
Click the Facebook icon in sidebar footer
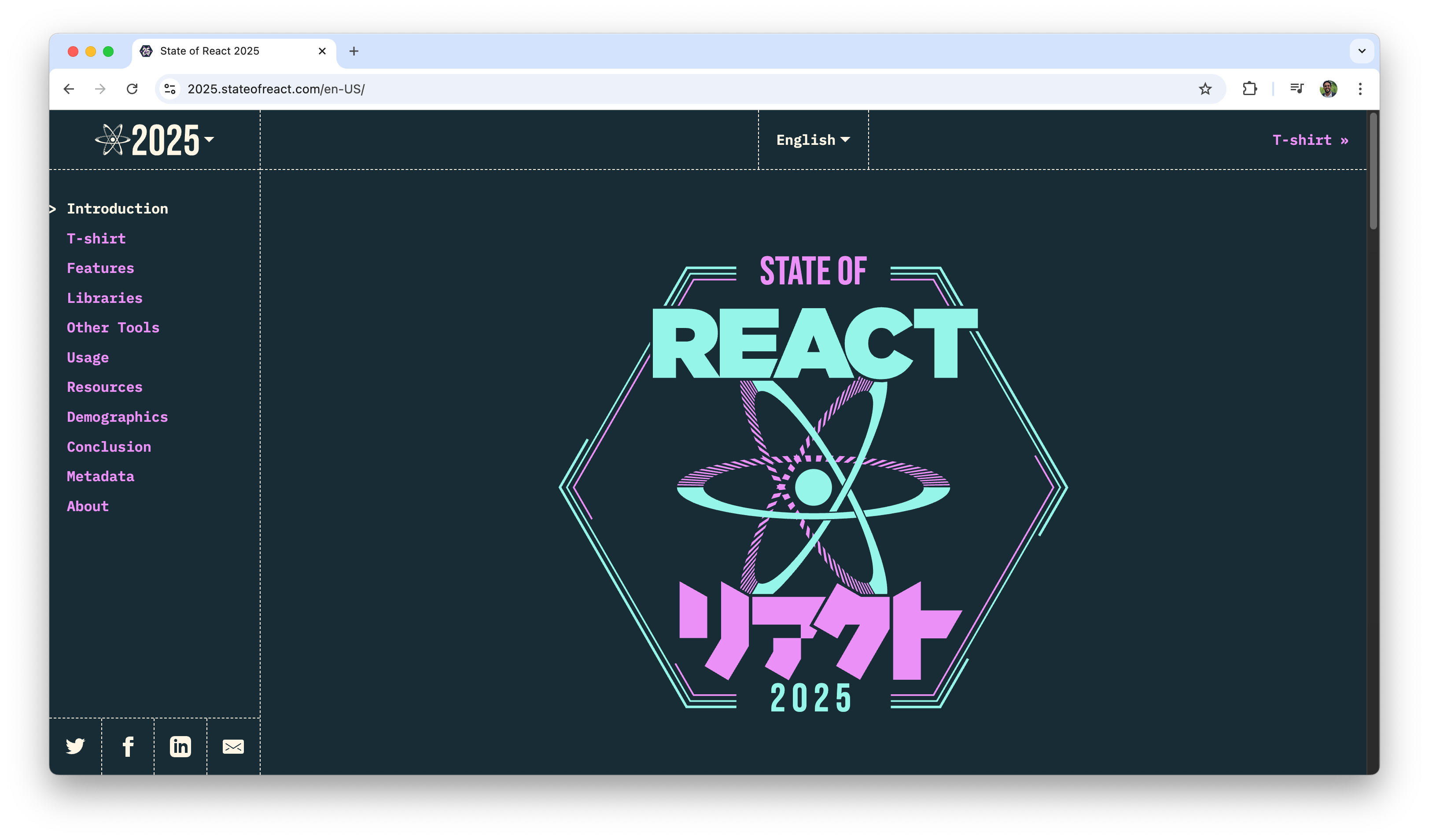(128, 746)
